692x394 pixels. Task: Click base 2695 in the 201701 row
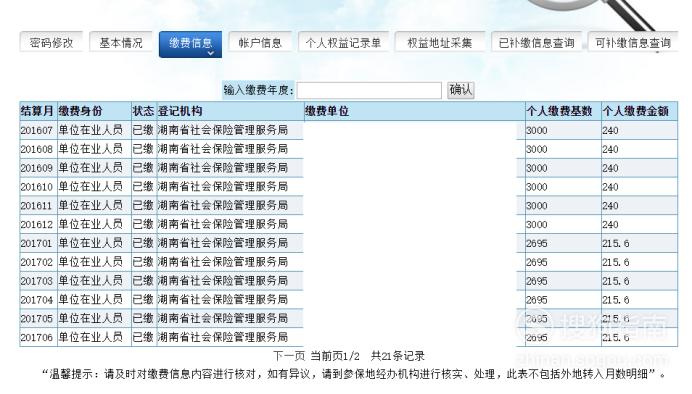pos(537,243)
